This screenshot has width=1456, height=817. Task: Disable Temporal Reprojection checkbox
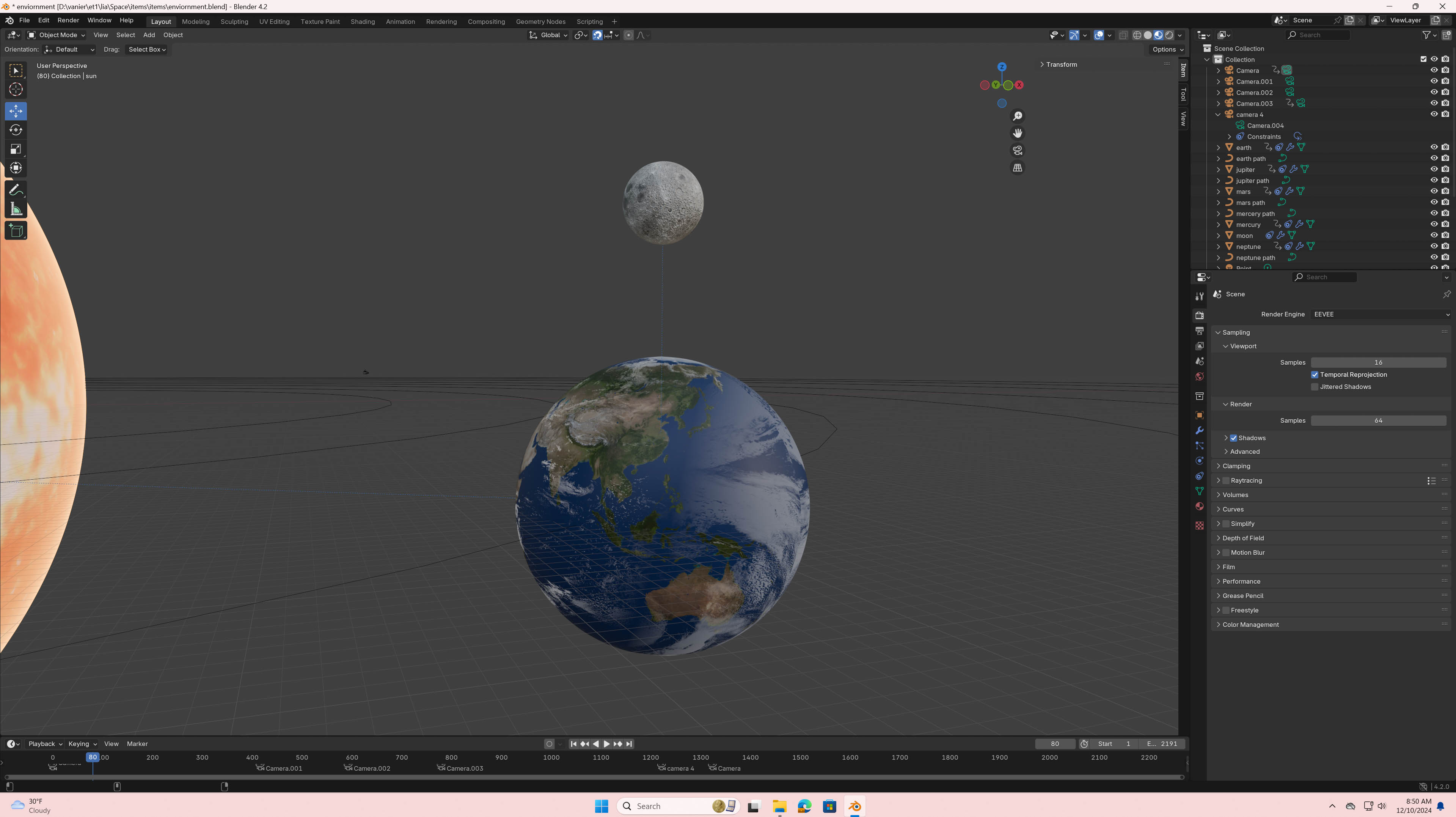1315,375
